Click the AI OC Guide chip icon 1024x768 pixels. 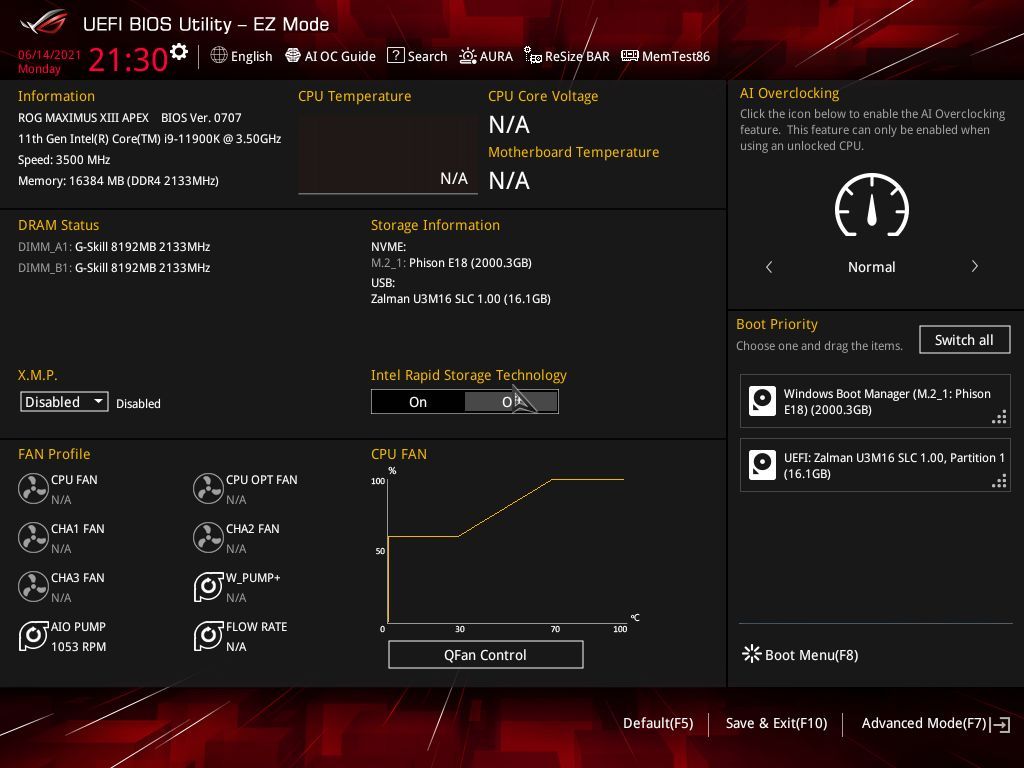click(293, 56)
